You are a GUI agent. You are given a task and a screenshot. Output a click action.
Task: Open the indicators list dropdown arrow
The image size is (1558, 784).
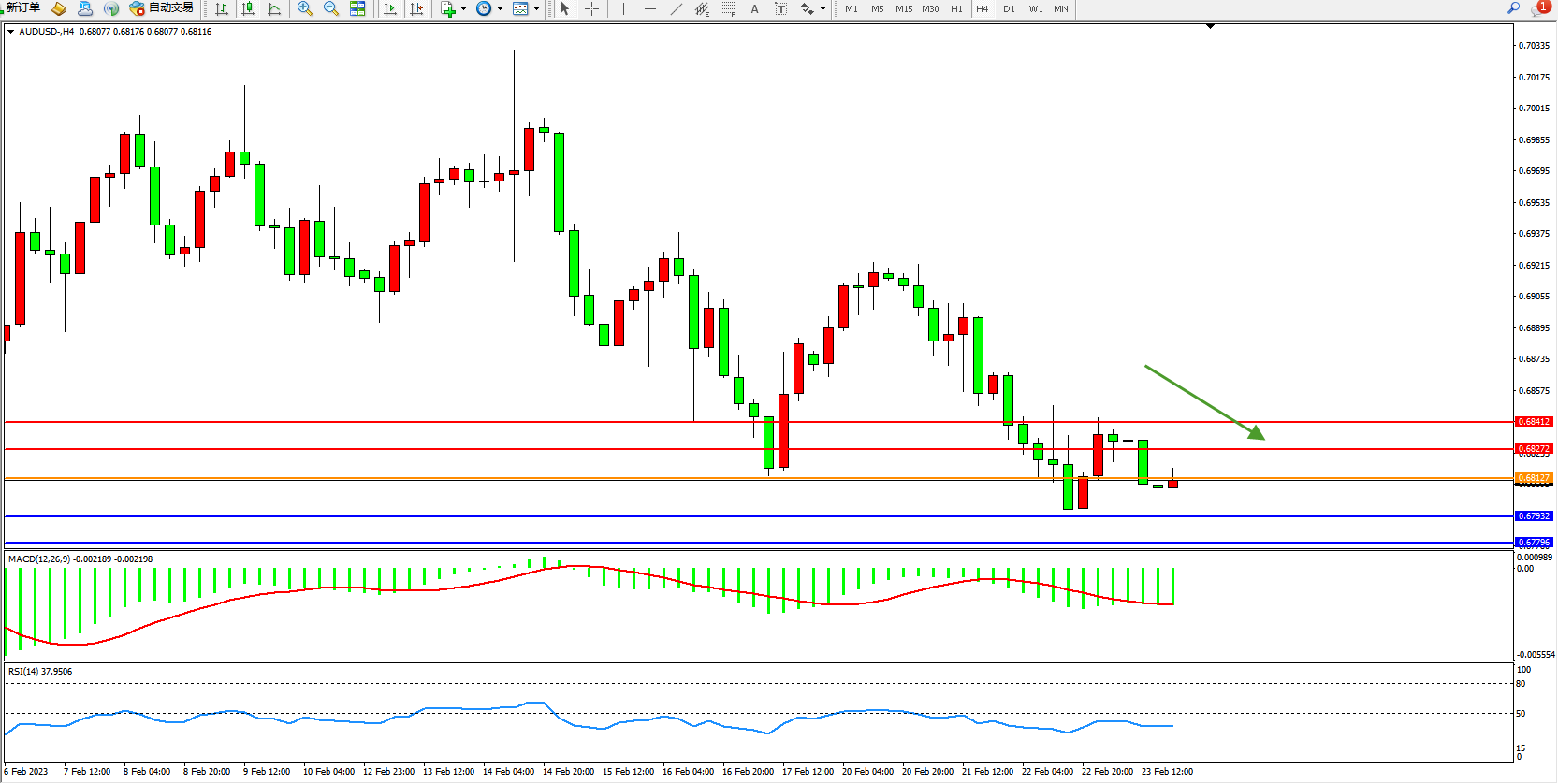pos(464,9)
